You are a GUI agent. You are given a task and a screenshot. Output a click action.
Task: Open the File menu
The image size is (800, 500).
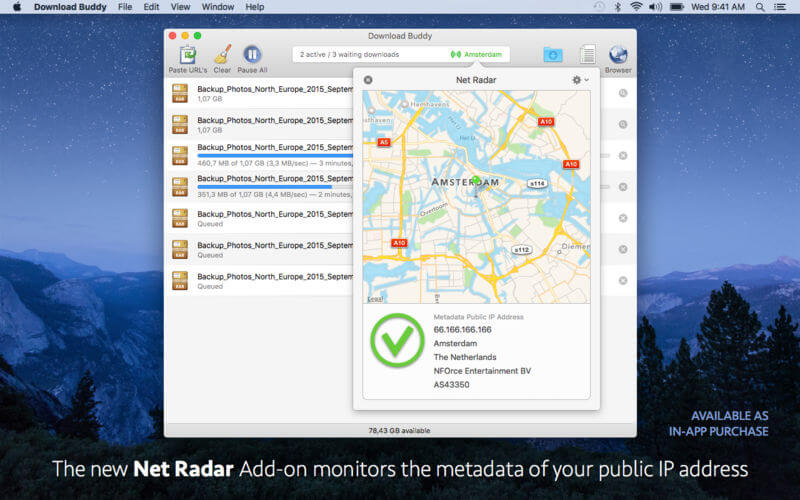pos(125,7)
